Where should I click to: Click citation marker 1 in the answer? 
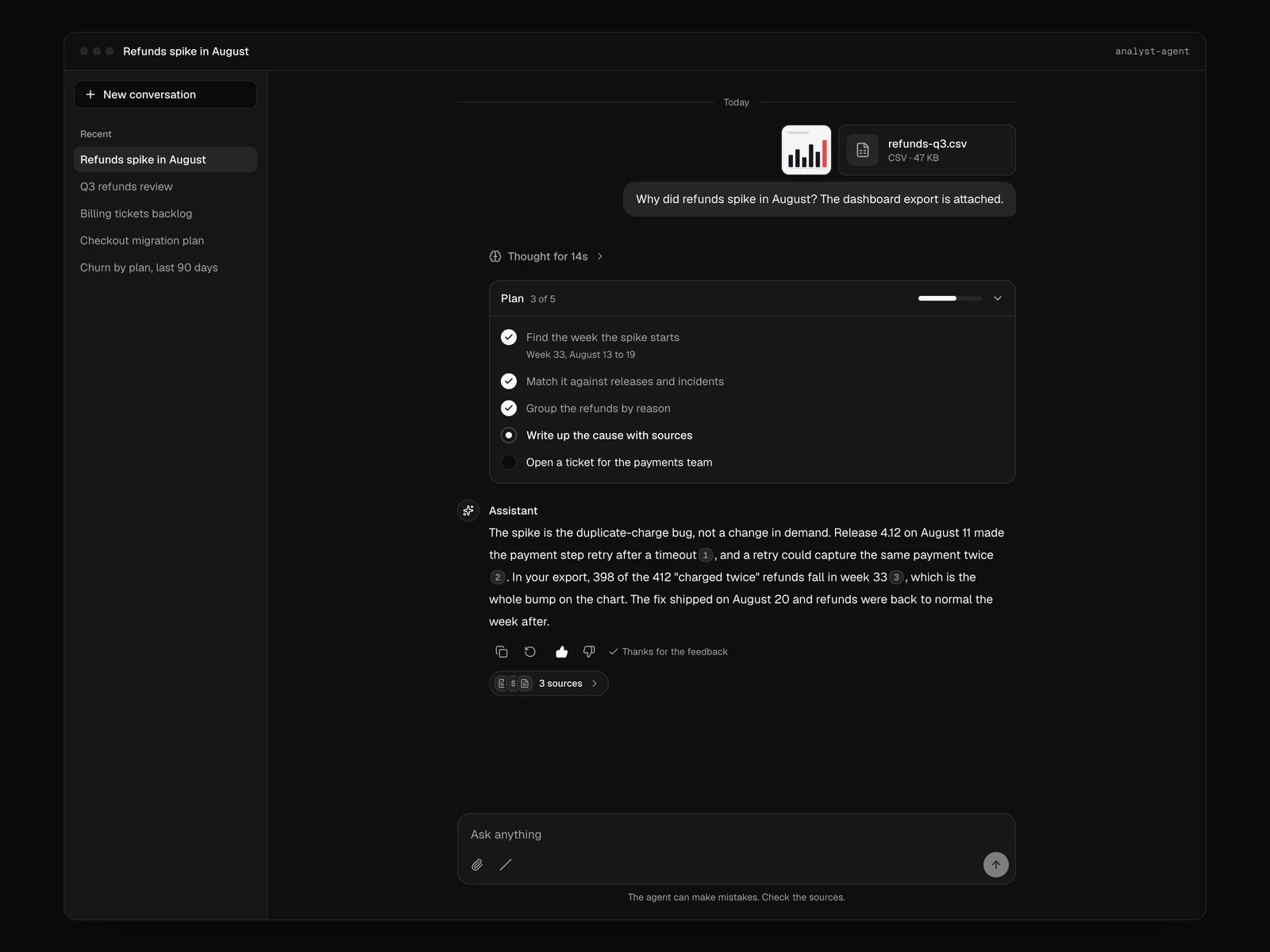click(706, 555)
